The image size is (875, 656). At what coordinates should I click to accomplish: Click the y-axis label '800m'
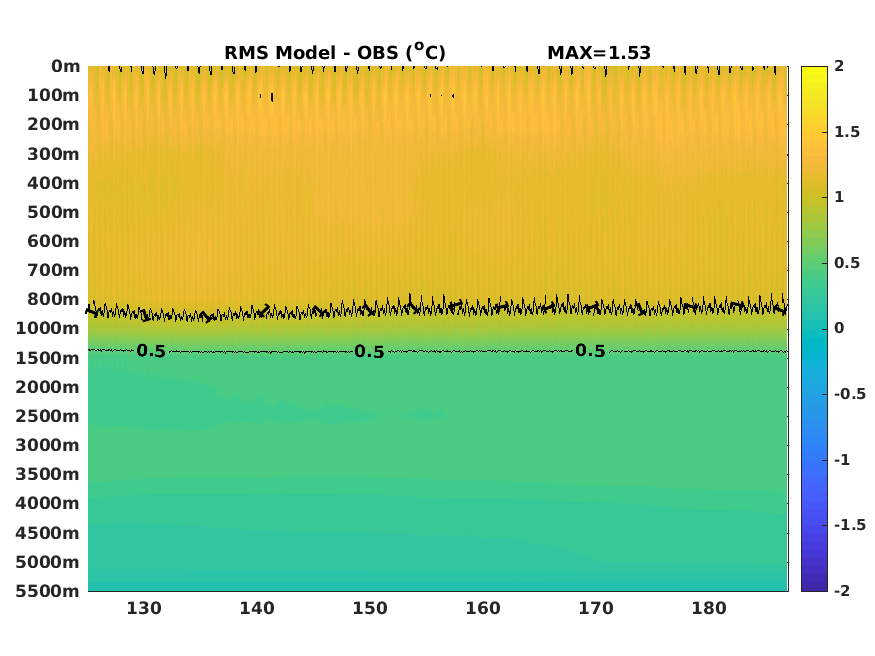click(54, 299)
